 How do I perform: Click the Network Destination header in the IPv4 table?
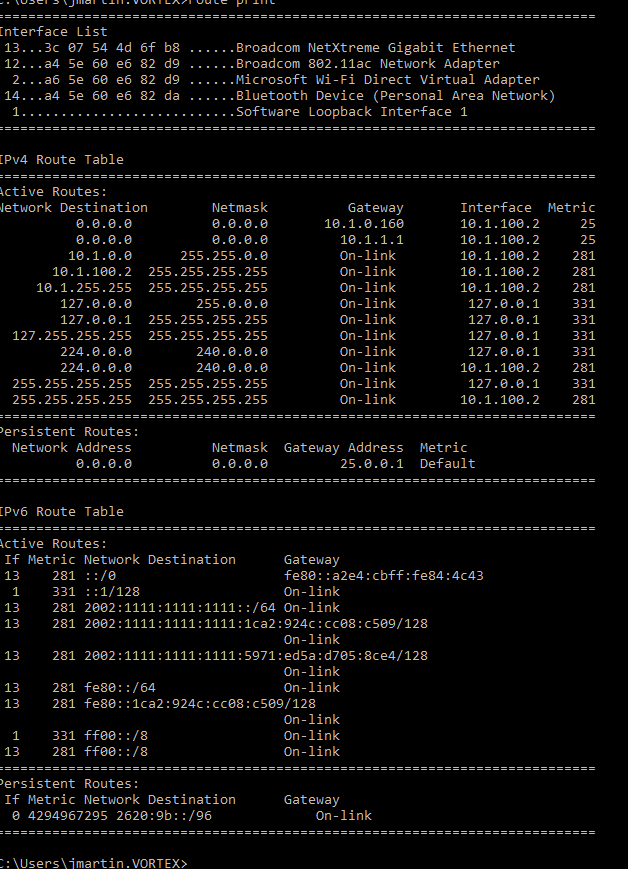(x=72, y=208)
